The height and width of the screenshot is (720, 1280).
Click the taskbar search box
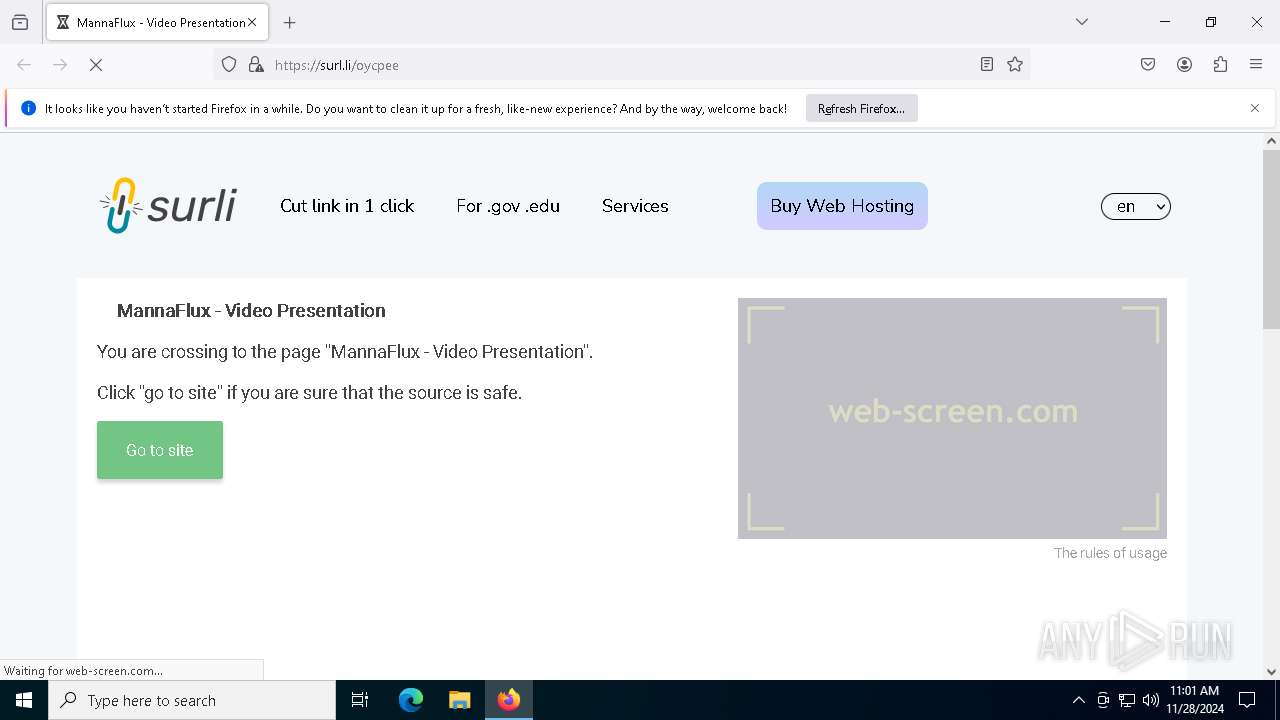coord(192,700)
